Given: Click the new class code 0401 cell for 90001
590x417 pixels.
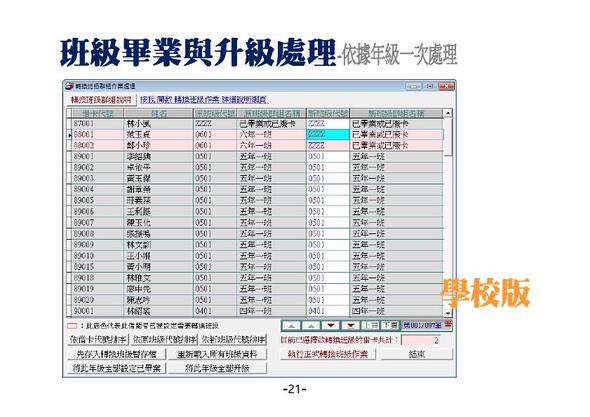Looking at the screenshot, I should 328,311.
